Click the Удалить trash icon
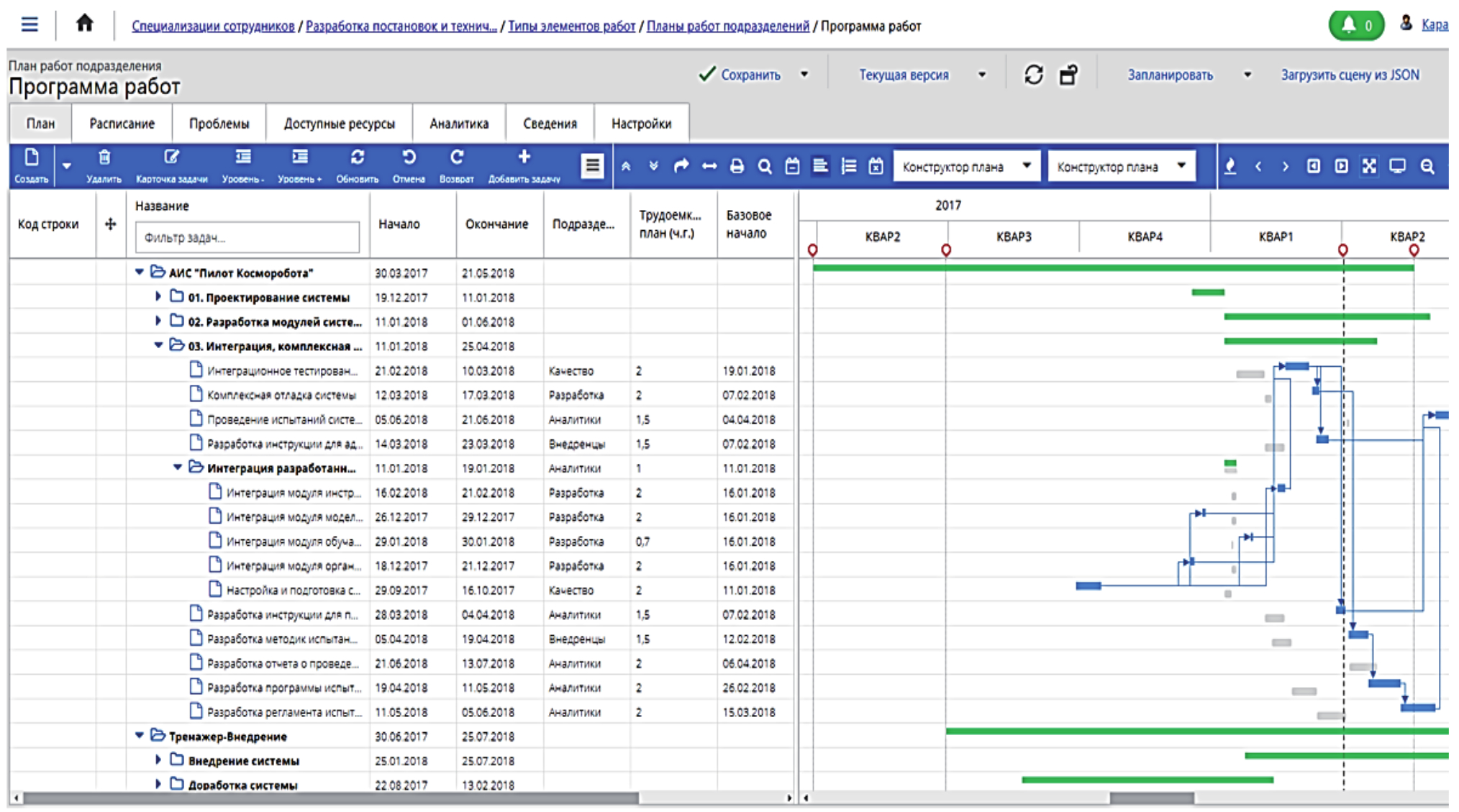The height and width of the screenshot is (812, 1459). [104, 158]
